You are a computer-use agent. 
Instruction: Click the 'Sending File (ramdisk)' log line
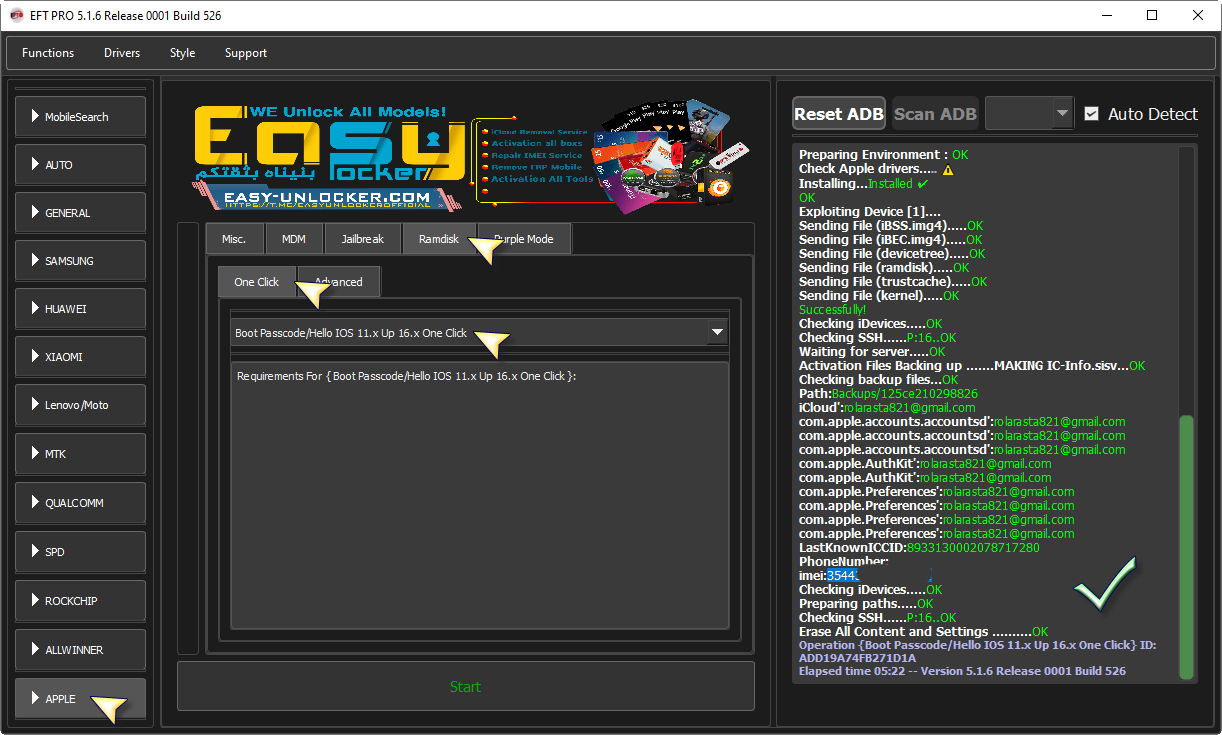(x=884, y=268)
